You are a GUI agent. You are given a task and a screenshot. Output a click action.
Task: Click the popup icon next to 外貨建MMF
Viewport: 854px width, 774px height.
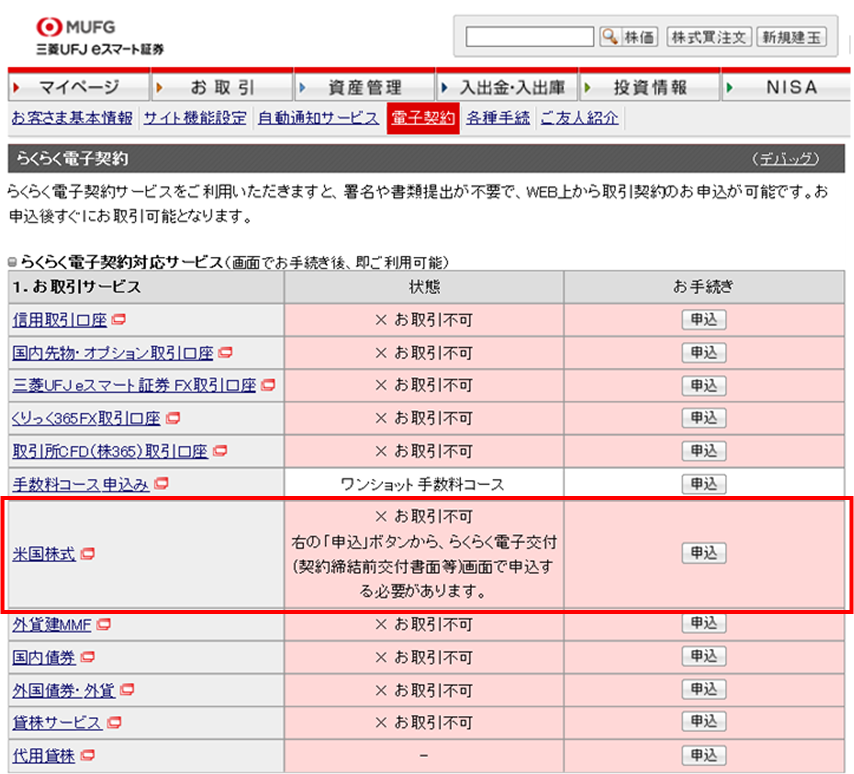click(x=104, y=625)
